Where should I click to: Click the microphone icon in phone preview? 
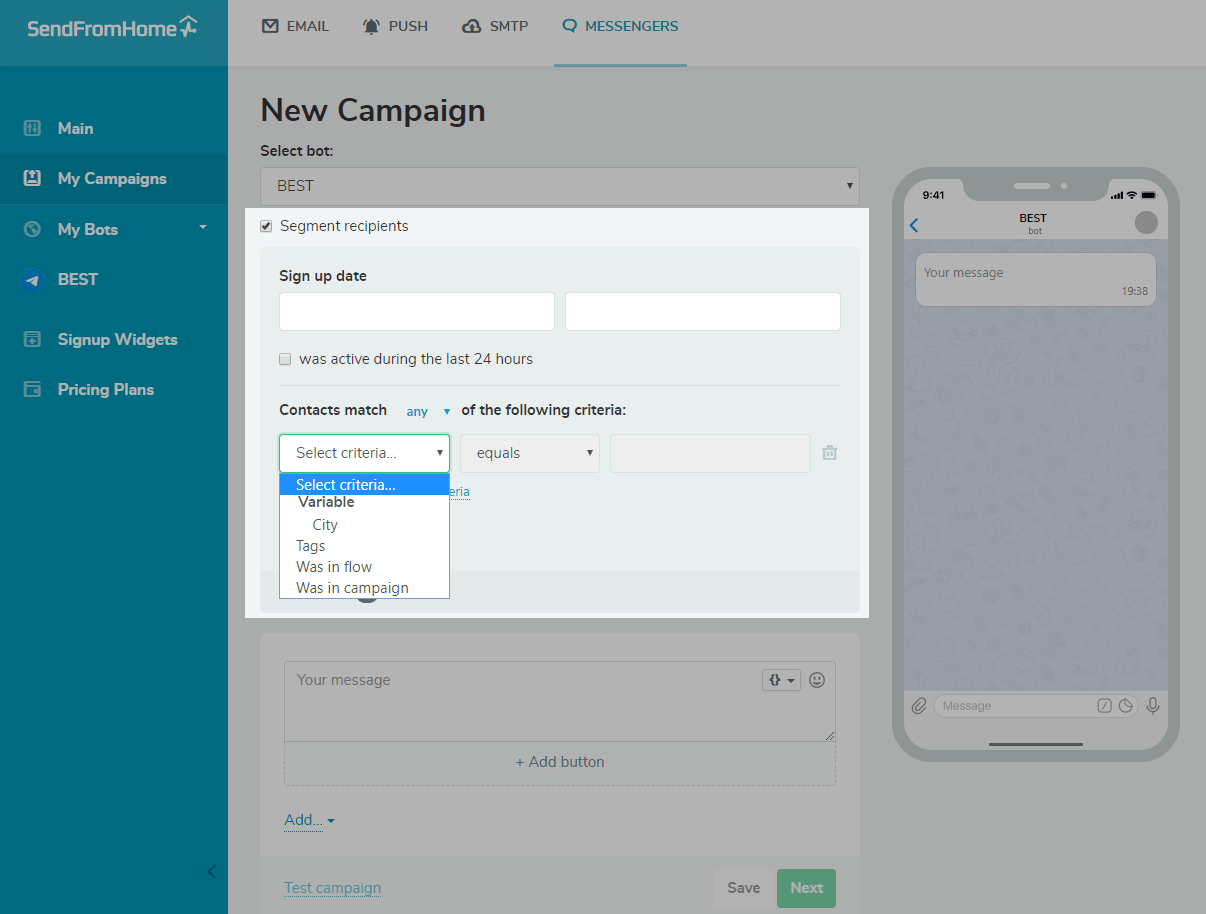pos(1153,706)
